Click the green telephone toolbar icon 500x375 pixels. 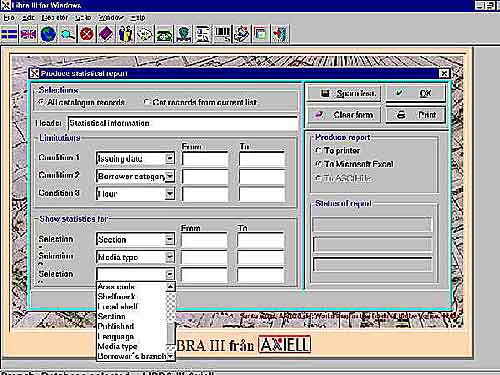point(164,34)
